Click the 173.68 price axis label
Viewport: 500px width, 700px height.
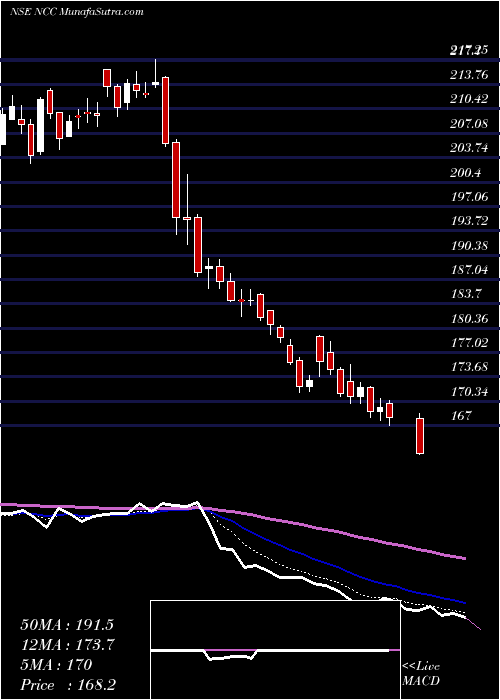469,367
